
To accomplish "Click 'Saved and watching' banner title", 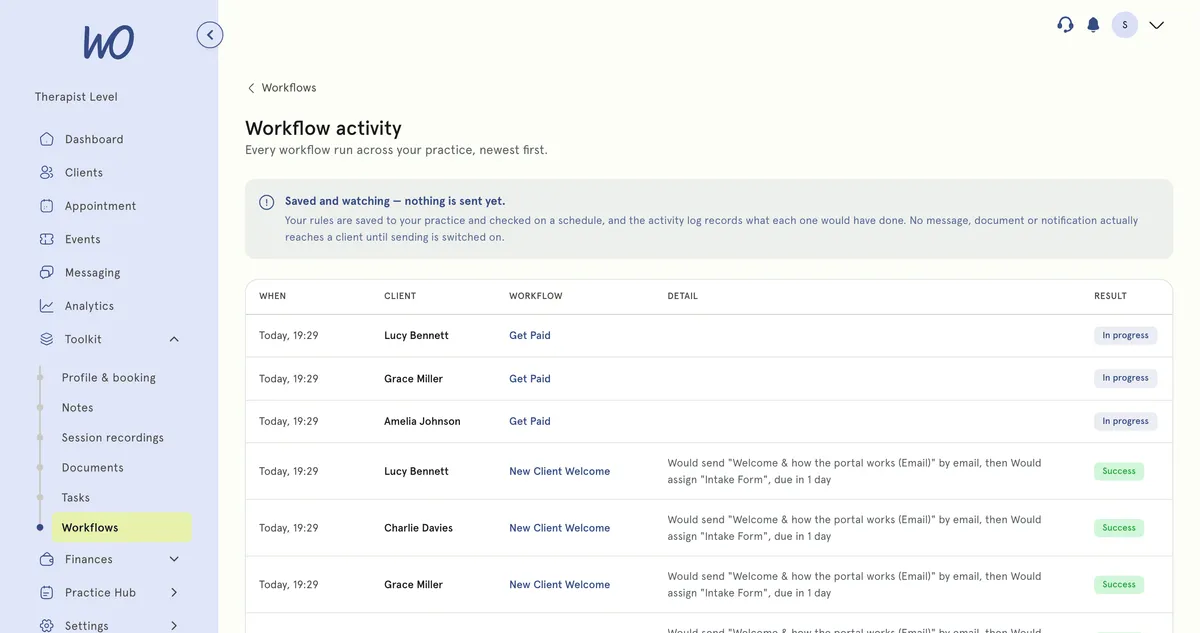I will 395,201.
